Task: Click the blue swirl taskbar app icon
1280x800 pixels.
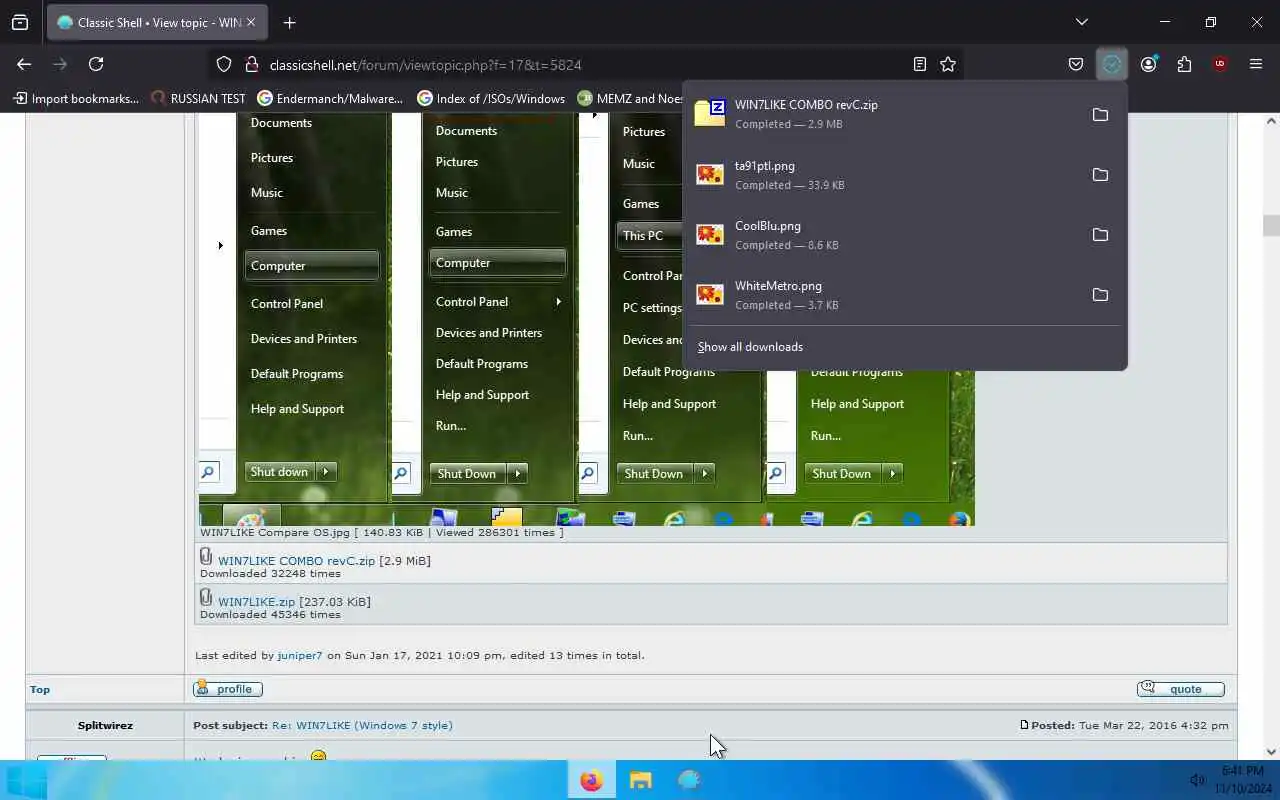Action: click(x=689, y=780)
